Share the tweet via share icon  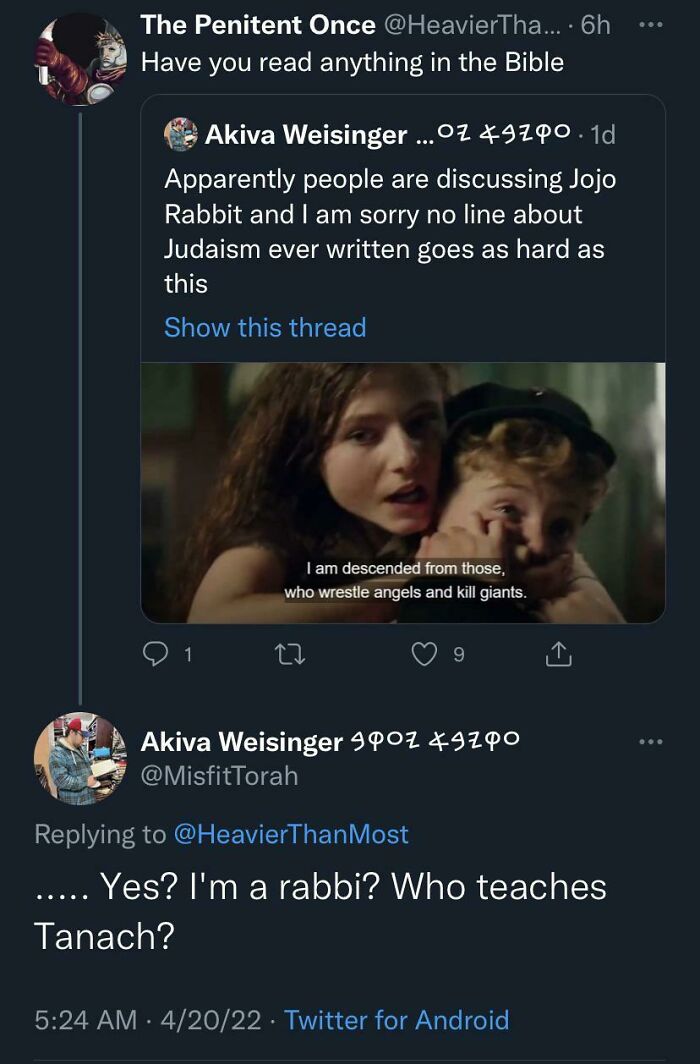557,655
